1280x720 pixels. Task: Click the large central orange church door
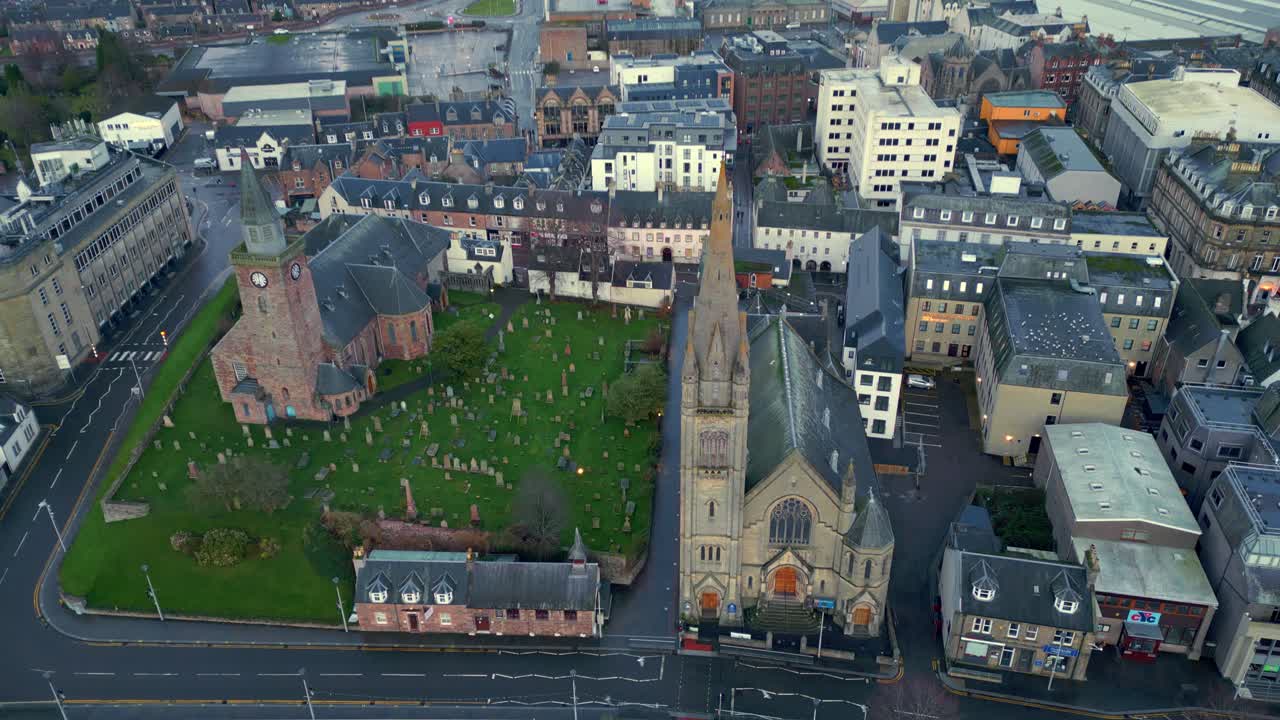point(785,582)
